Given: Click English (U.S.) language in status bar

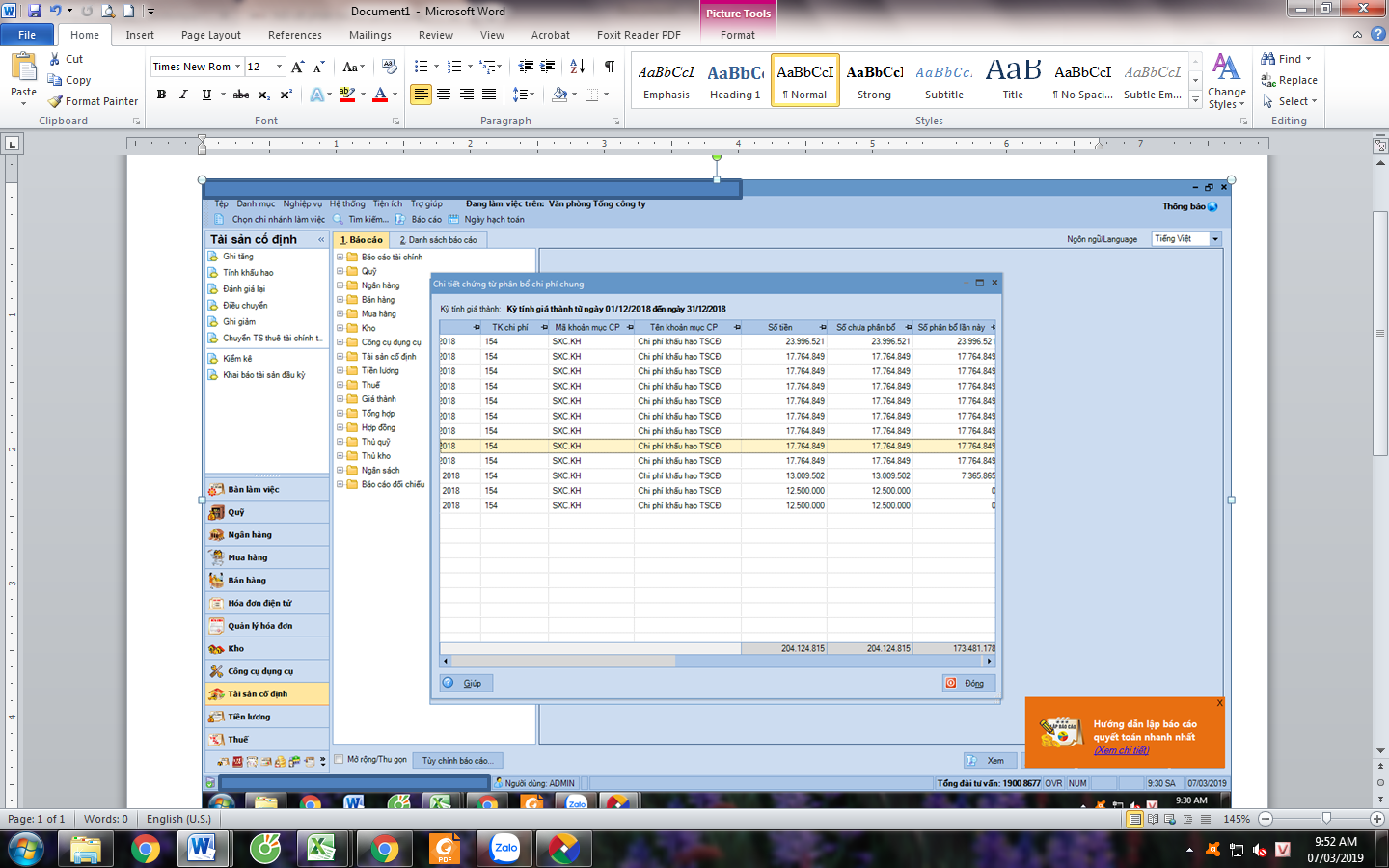Looking at the screenshot, I should click(178, 819).
